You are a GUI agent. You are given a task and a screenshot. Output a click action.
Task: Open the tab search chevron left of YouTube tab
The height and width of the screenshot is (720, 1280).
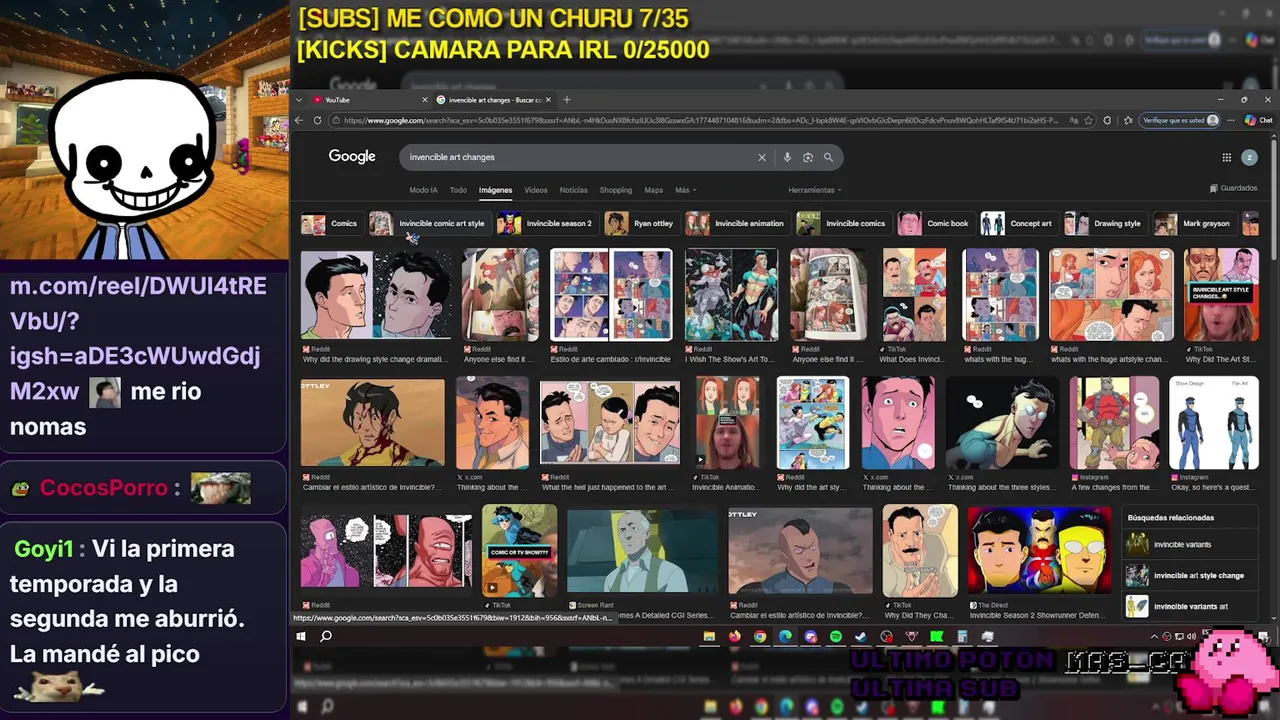299,100
